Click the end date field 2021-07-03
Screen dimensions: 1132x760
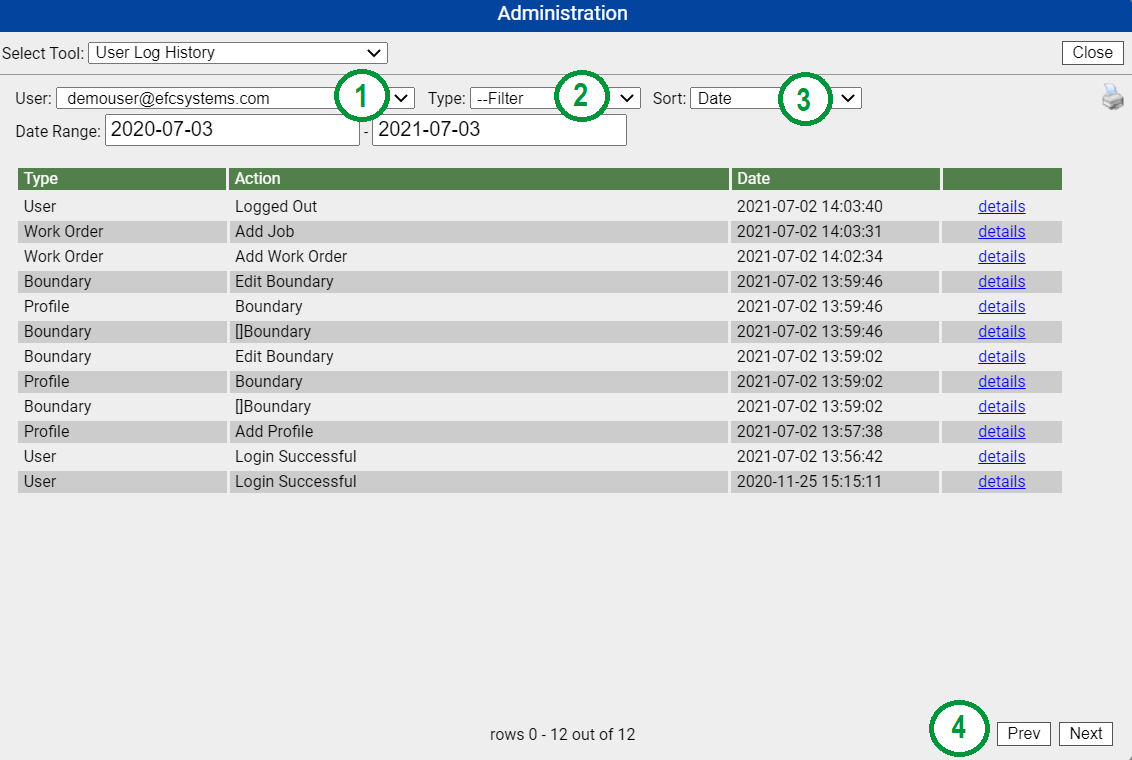click(500, 130)
